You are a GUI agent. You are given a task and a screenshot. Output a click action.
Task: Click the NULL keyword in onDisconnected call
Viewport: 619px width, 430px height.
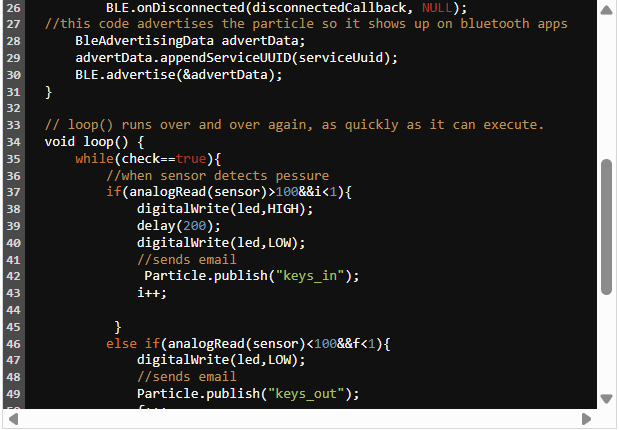click(440, 7)
